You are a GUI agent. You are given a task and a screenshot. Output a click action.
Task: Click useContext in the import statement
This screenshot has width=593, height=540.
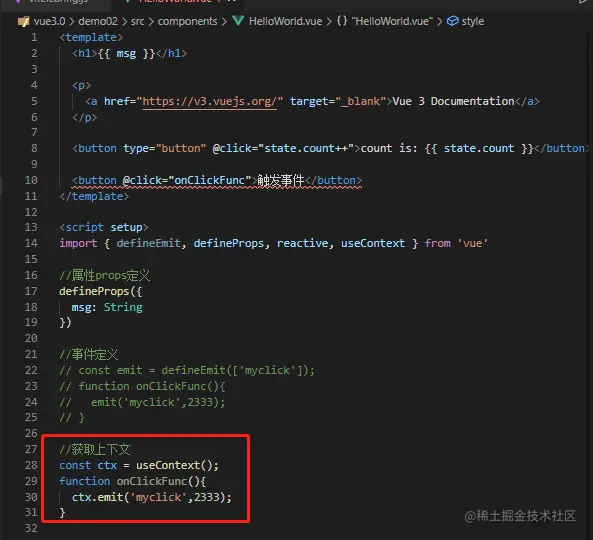(373, 243)
